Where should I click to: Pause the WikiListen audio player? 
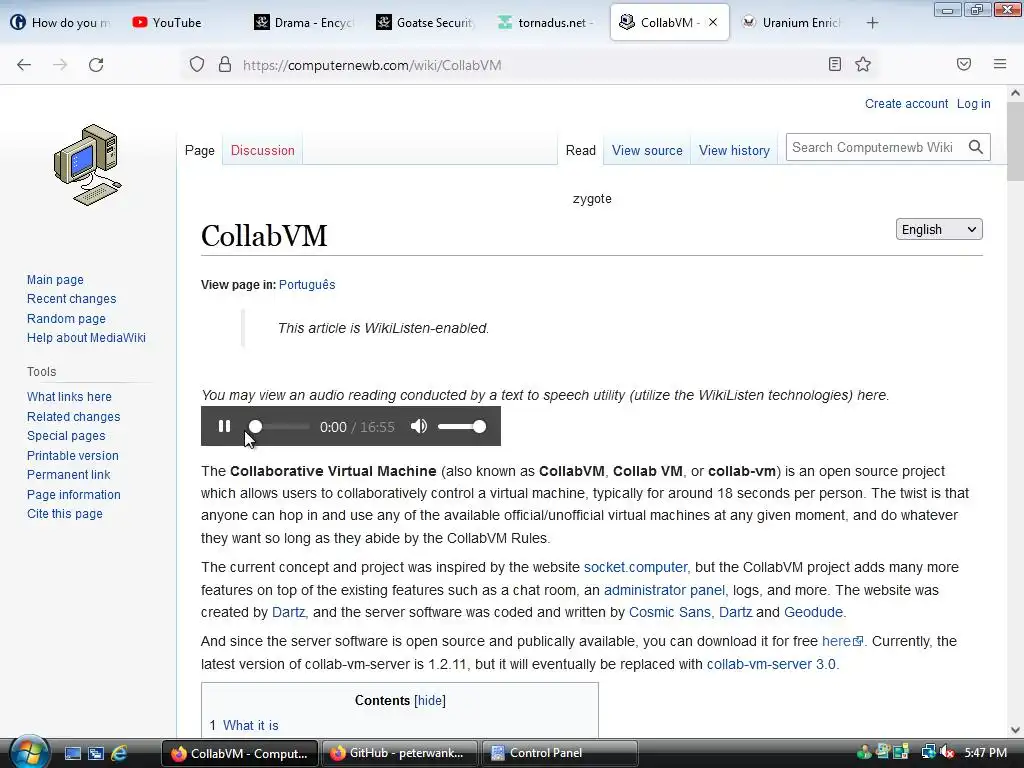point(224,426)
